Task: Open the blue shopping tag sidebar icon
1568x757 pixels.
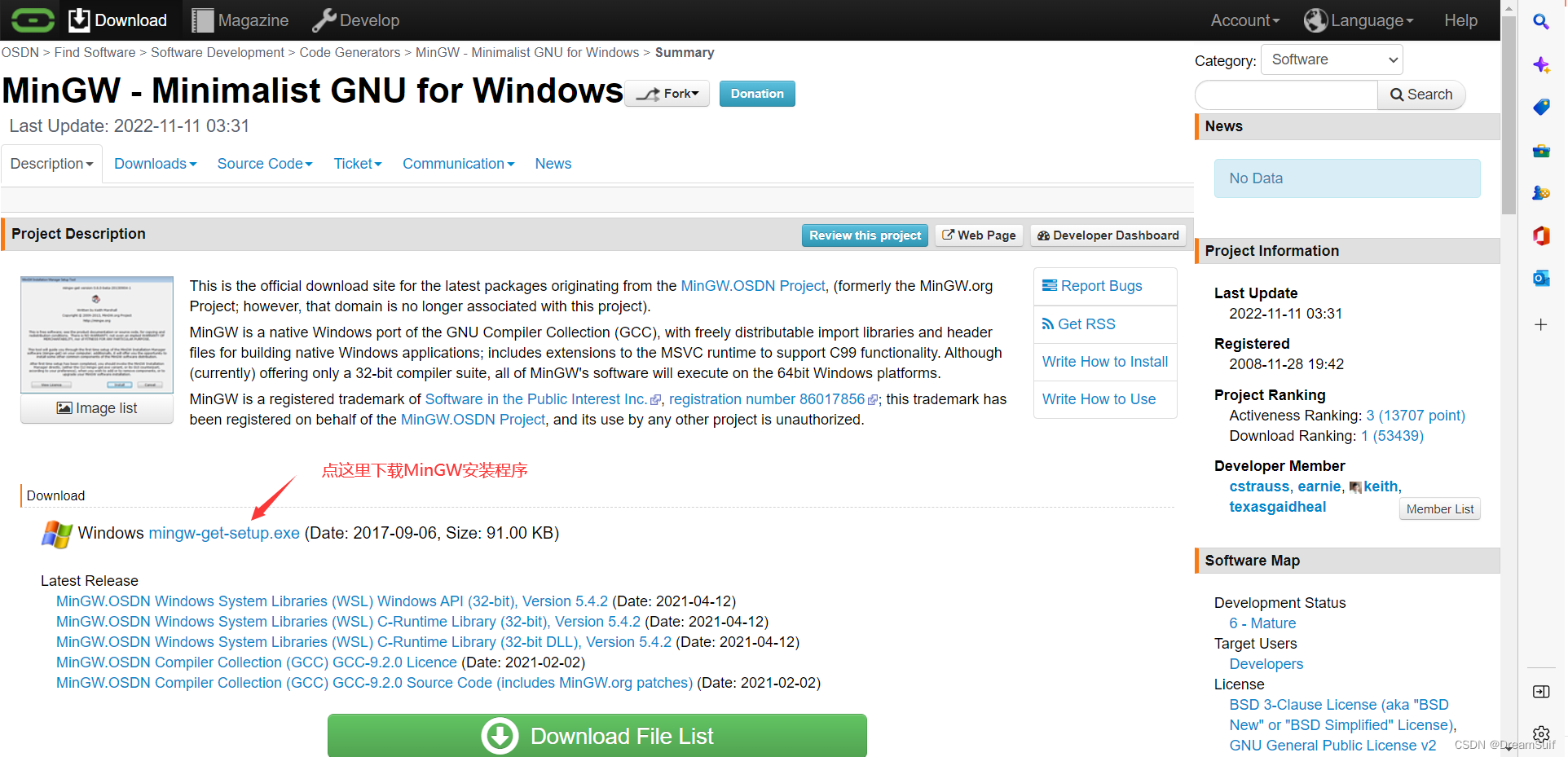Action: [x=1541, y=107]
